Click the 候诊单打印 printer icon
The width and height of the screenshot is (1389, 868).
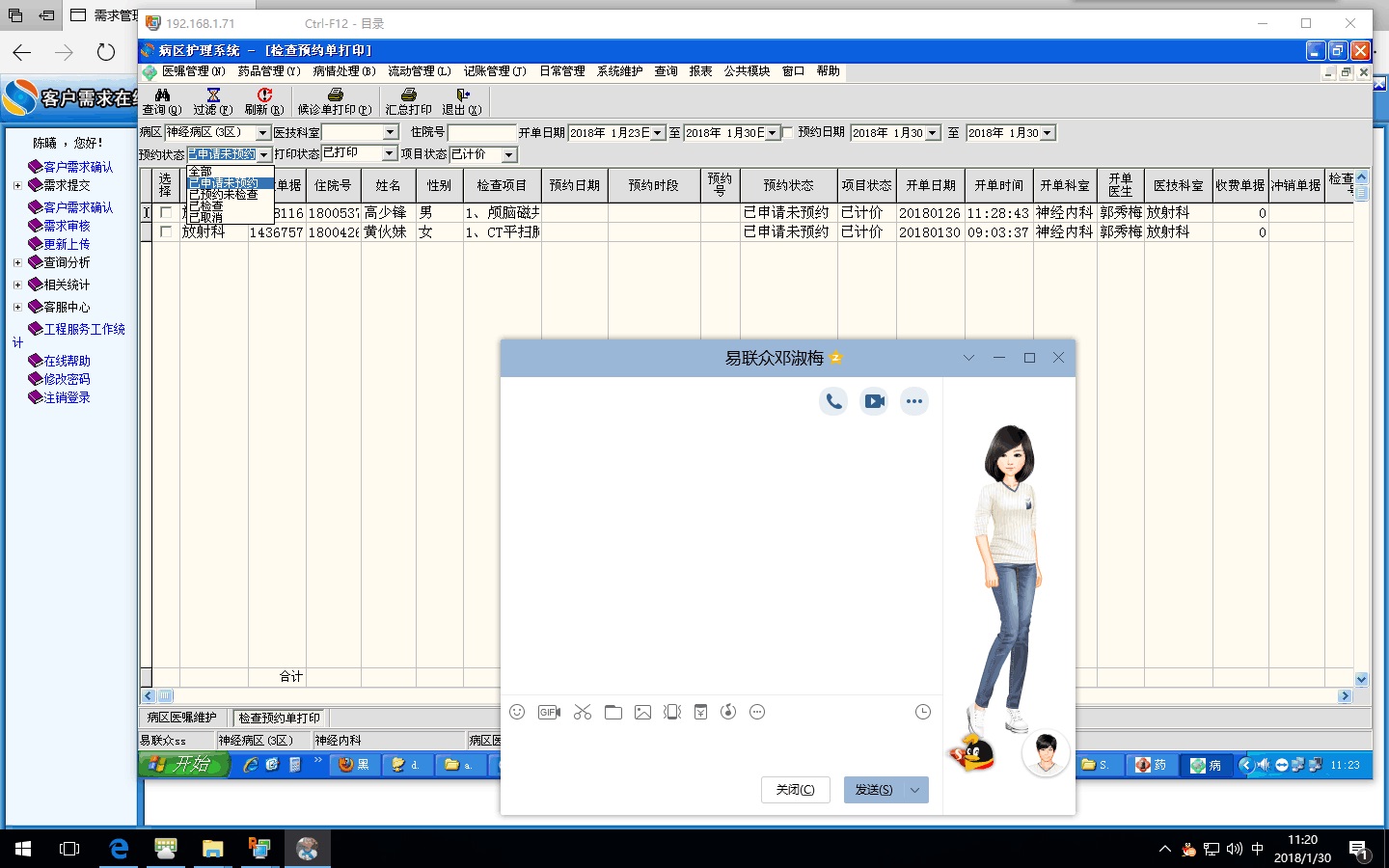[335, 95]
